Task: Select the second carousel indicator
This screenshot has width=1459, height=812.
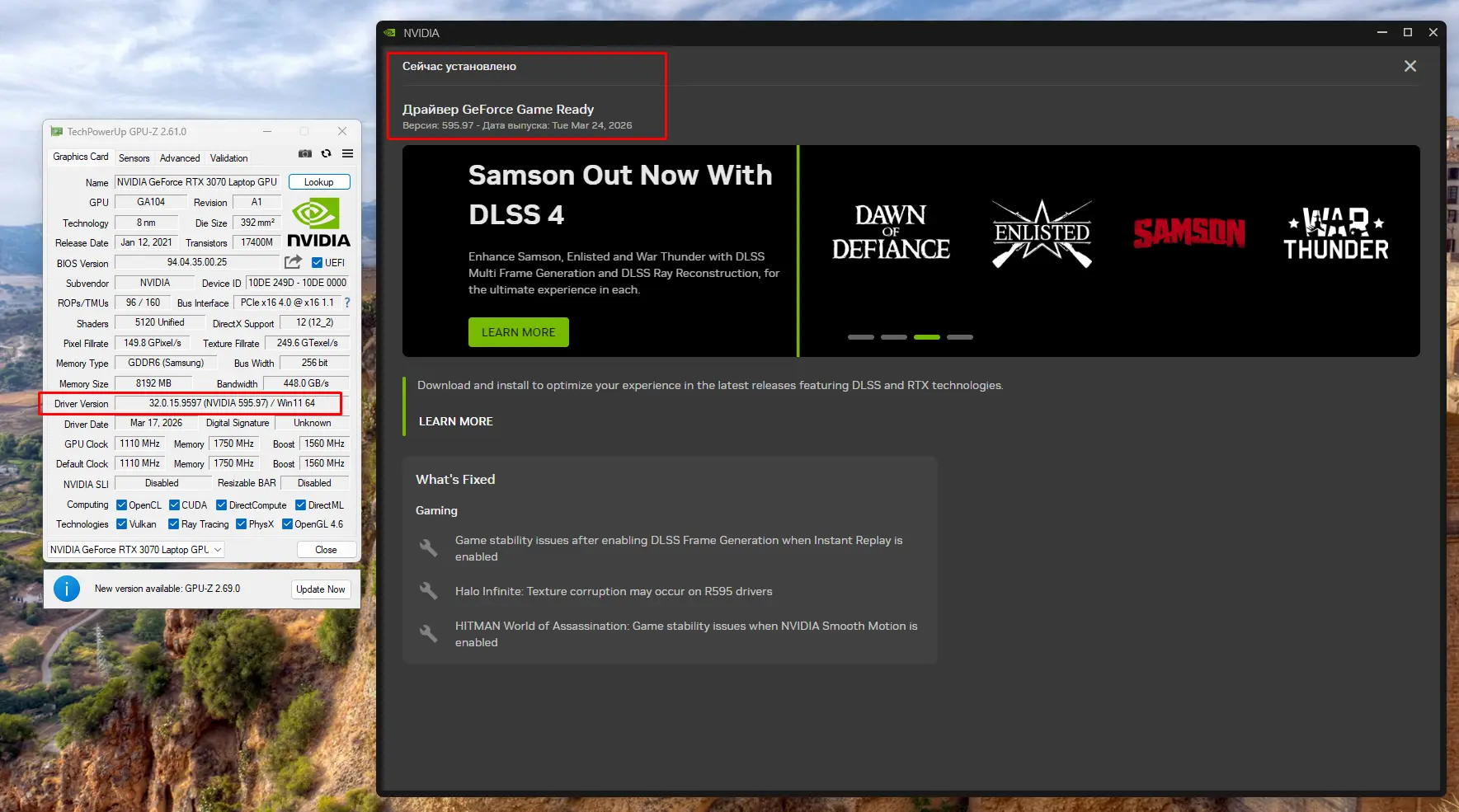Action: point(894,337)
